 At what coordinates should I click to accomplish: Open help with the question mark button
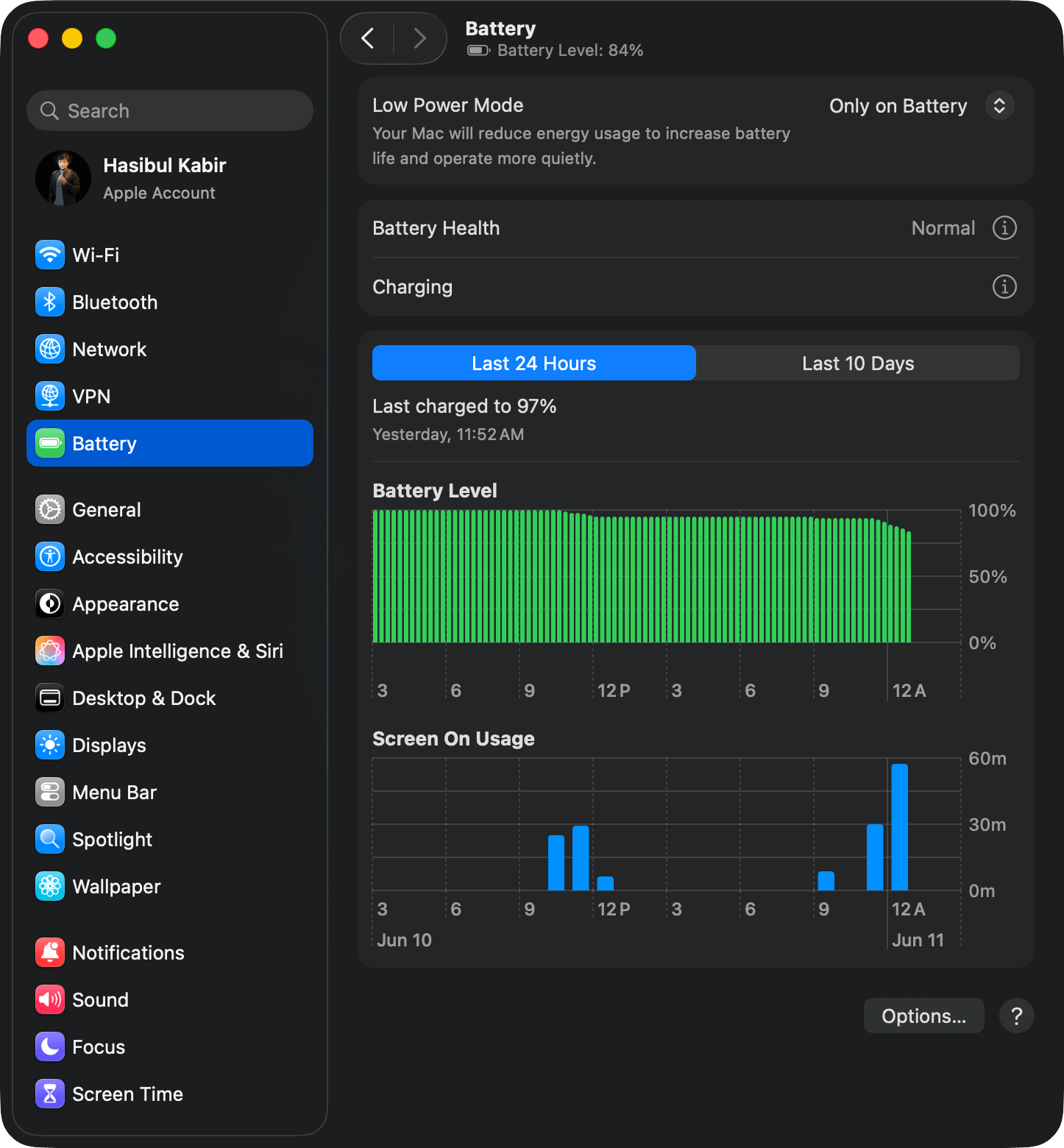click(x=1016, y=1016)
